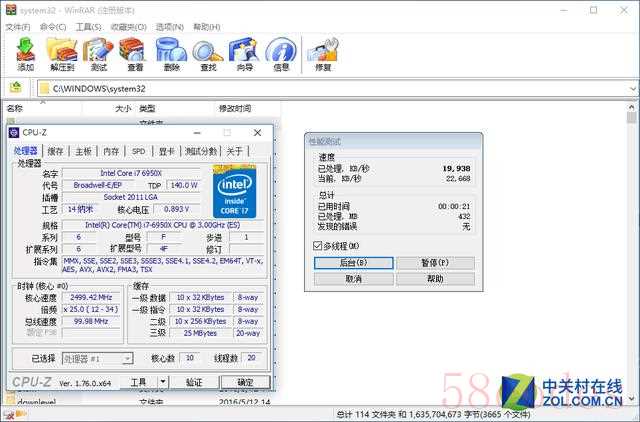Open the 向导 (Wizard) toolbar icon
Viewport: 640px width, 422px height.
244,53
